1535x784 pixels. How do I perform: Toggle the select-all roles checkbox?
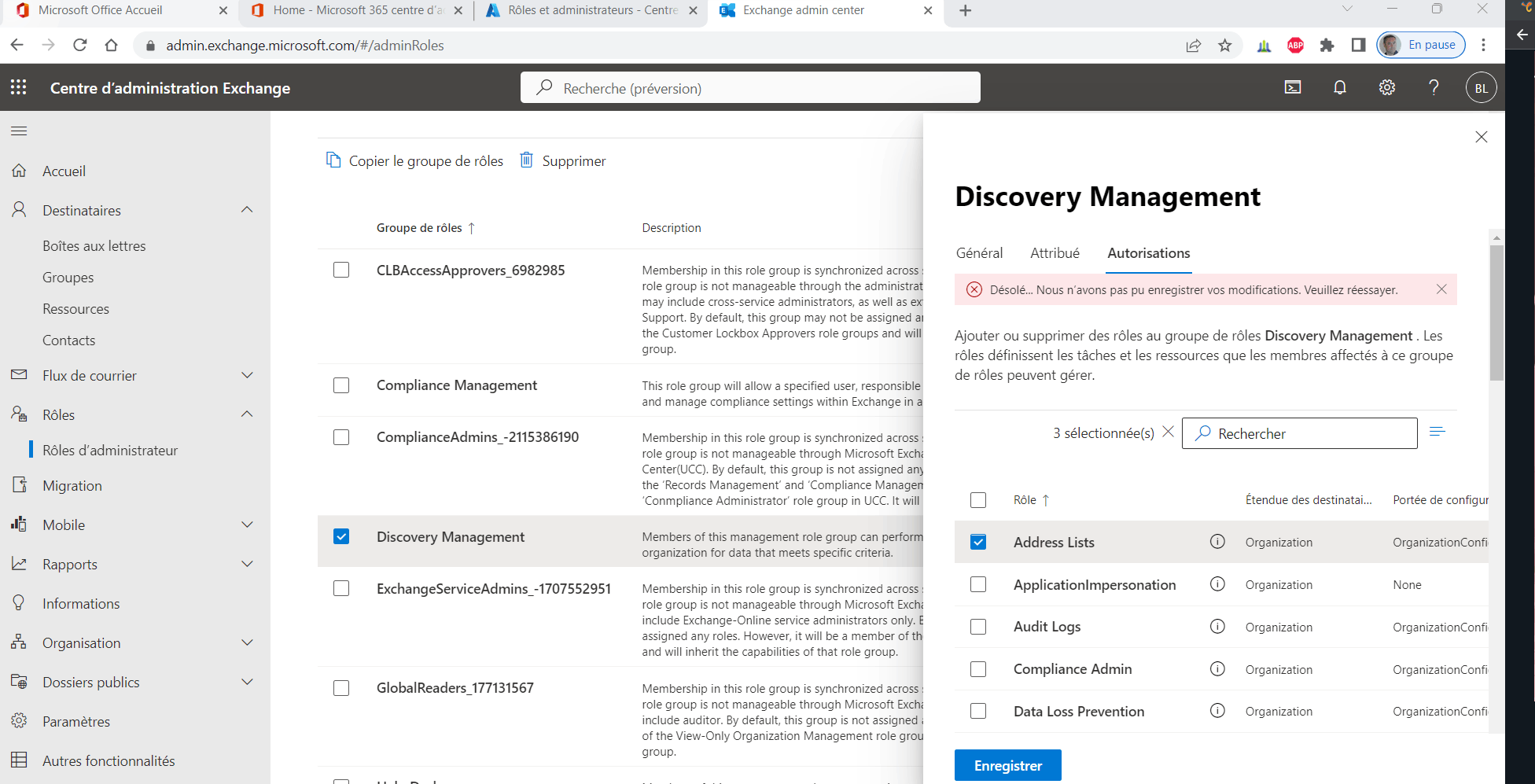click(x=978, y=500)
